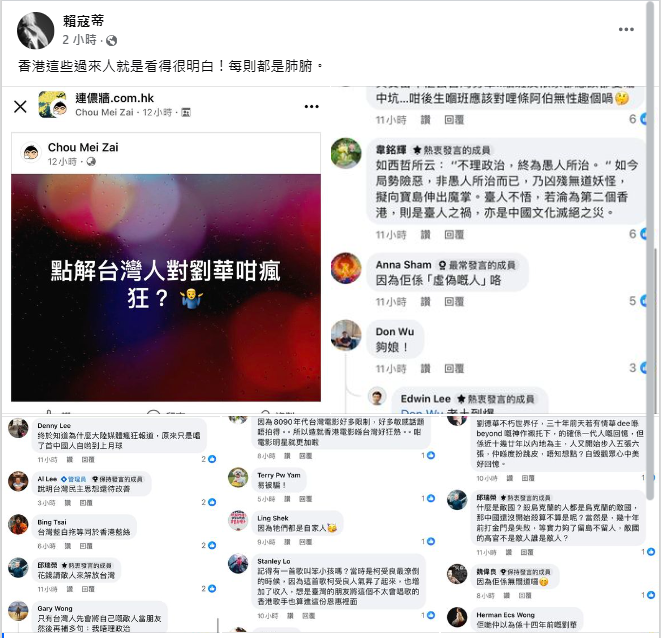This screenshot has height=638, width=661.
Task: Click the globe privacy icon beside 2 小時
Action: click(112, 40)
